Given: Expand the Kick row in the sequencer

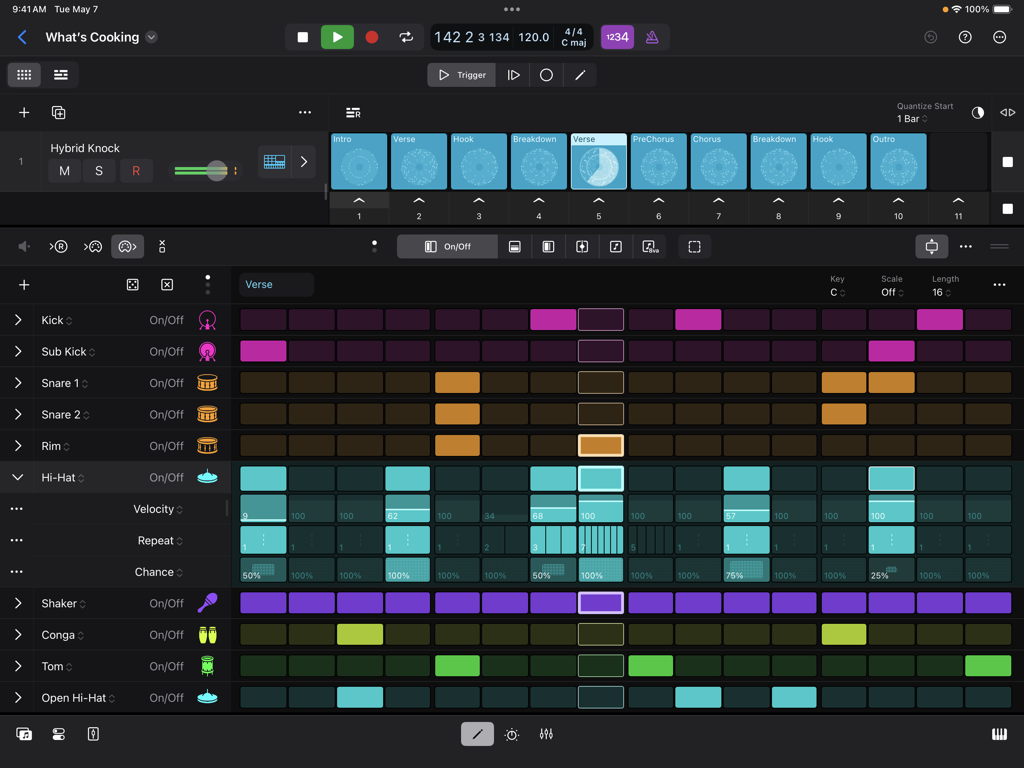Looking at the screenshot, I should (18, 320).
